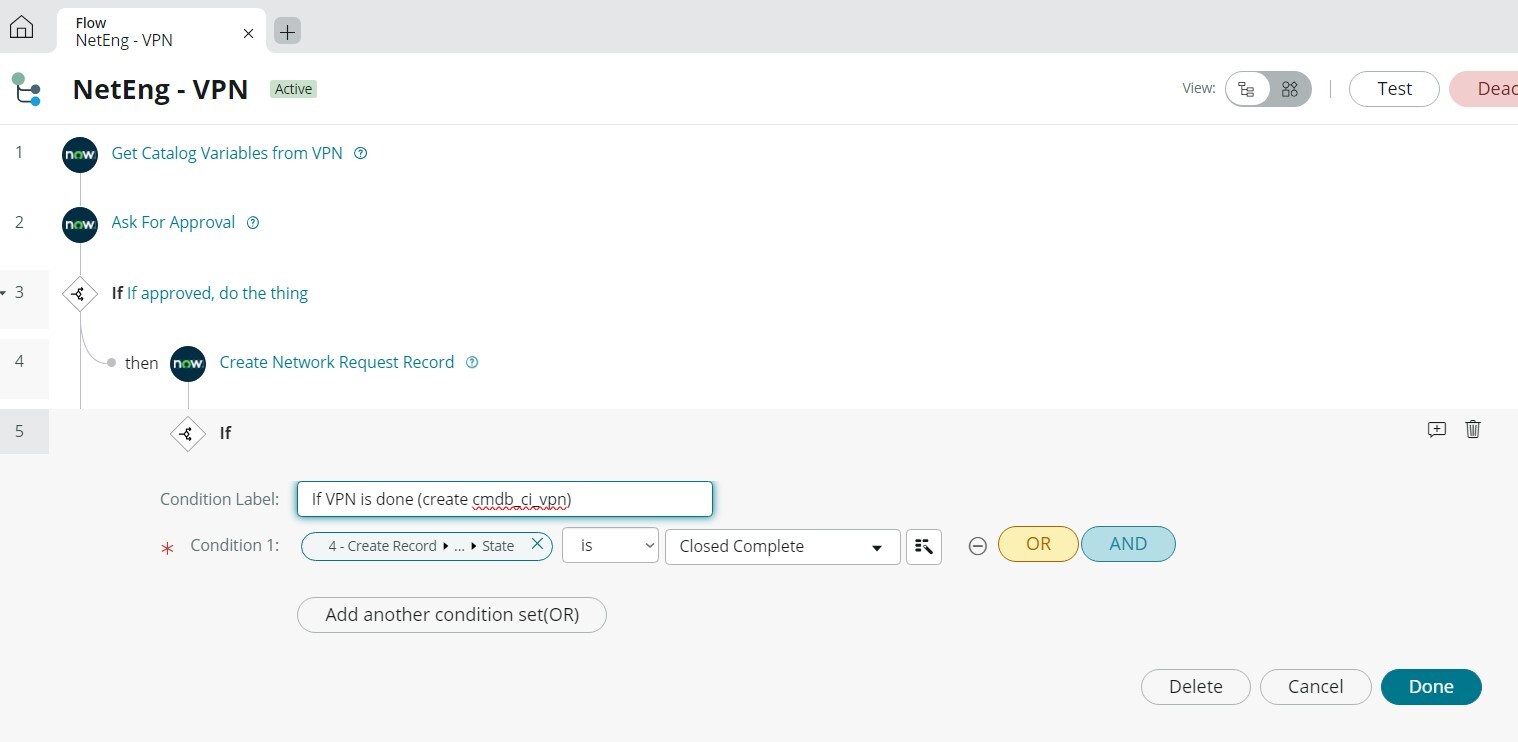Click the Deactivate button

coord(1484,89)
